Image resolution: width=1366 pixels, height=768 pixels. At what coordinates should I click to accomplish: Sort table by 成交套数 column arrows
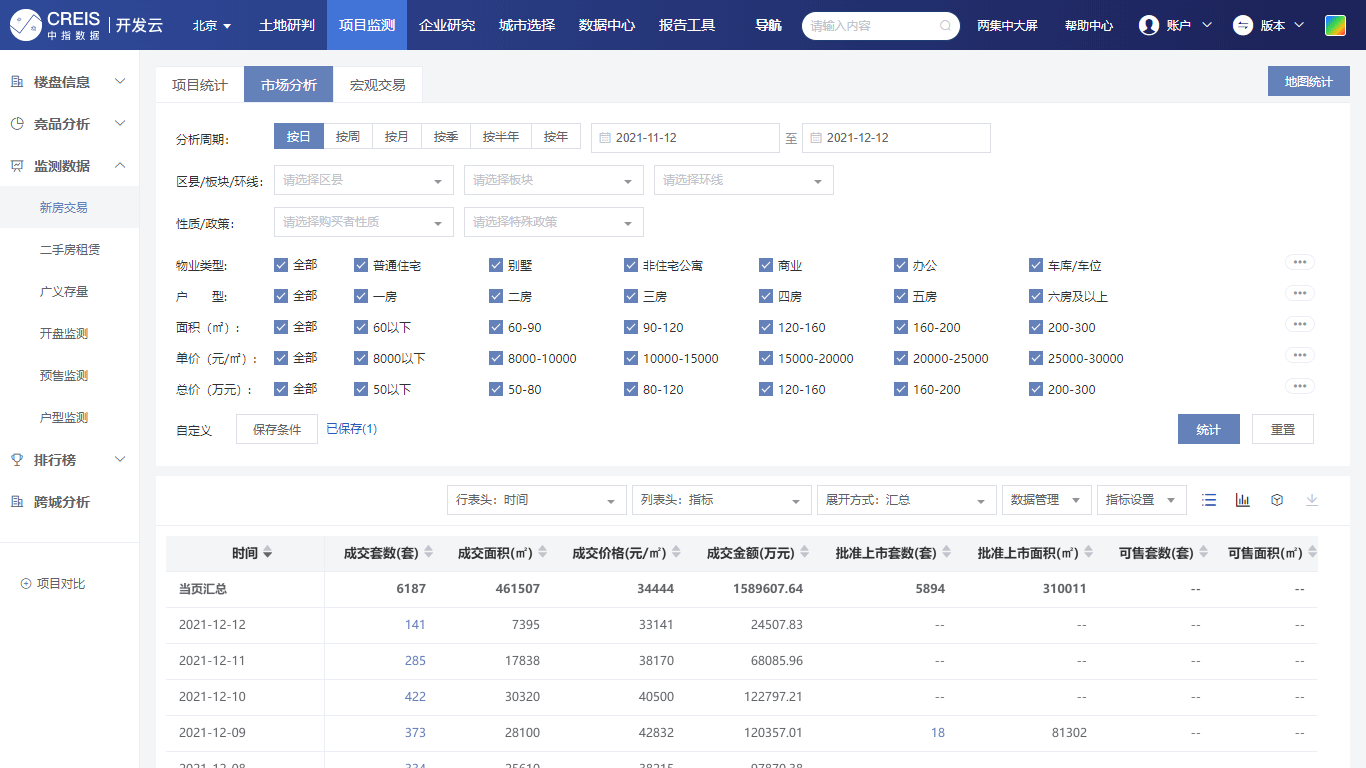pyautogui.click(x=429, y=553)
